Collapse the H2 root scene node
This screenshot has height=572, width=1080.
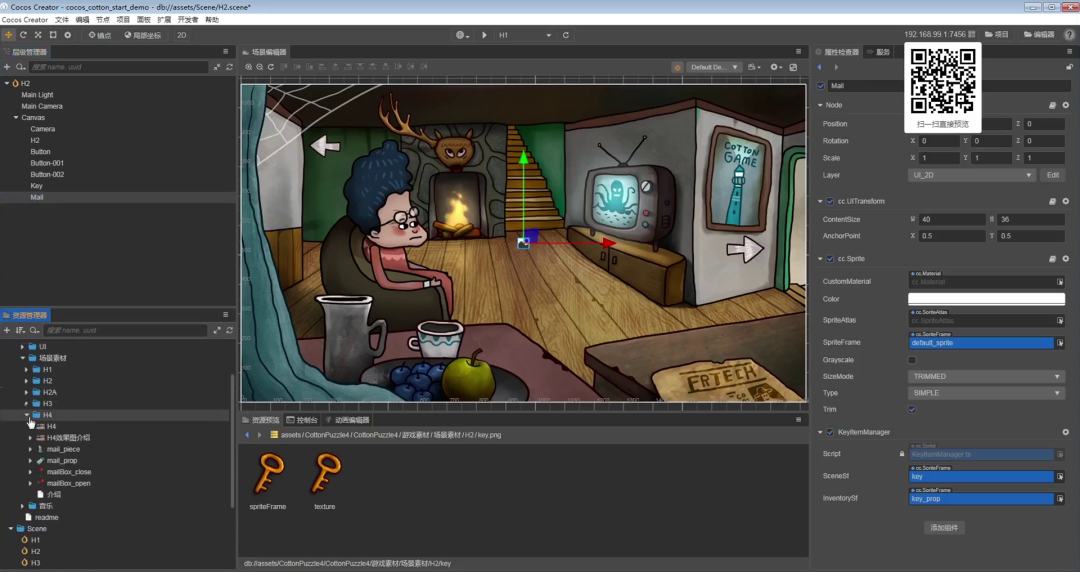(7, 83)
